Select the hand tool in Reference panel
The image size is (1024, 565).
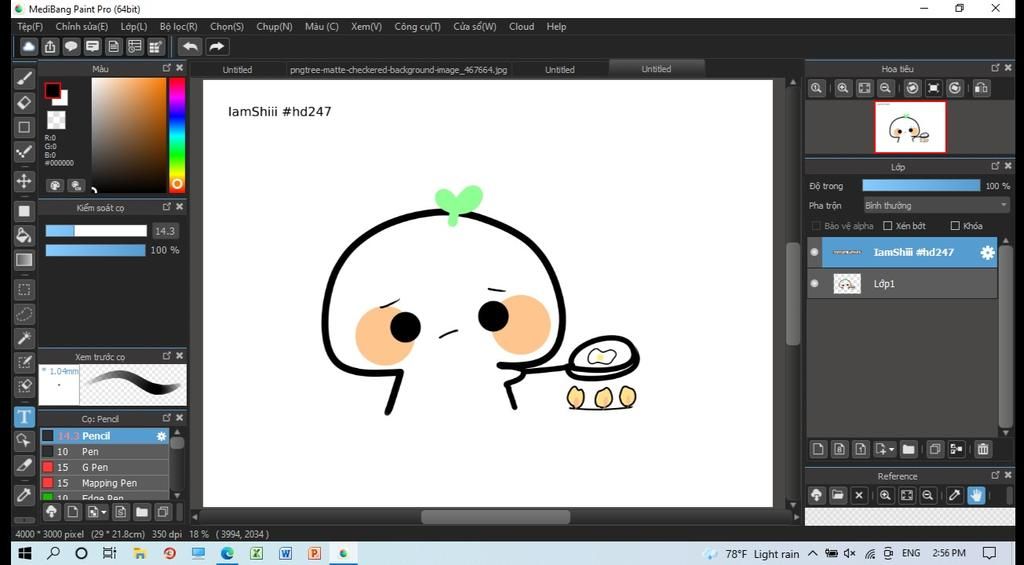976,495
